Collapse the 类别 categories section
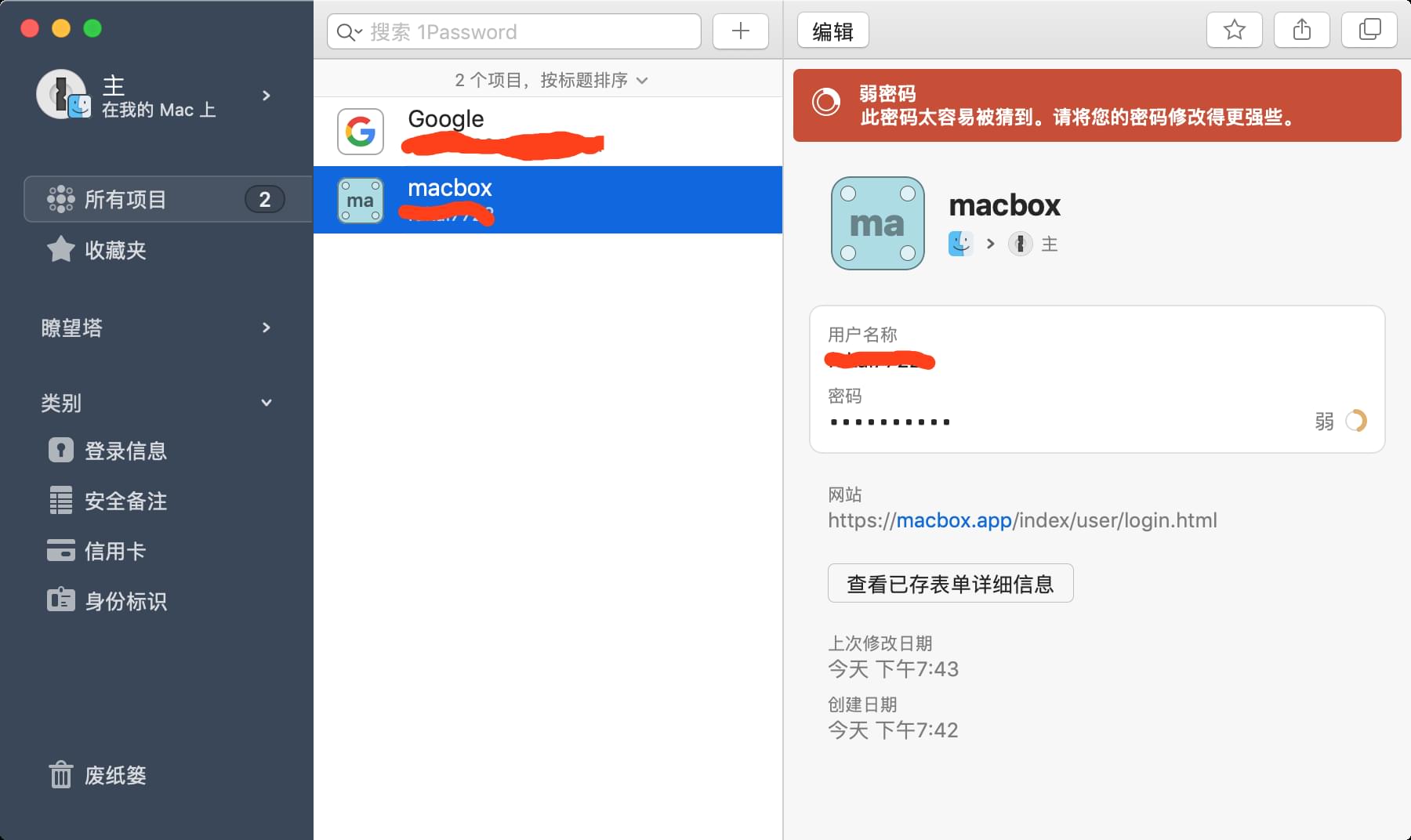 267,403
